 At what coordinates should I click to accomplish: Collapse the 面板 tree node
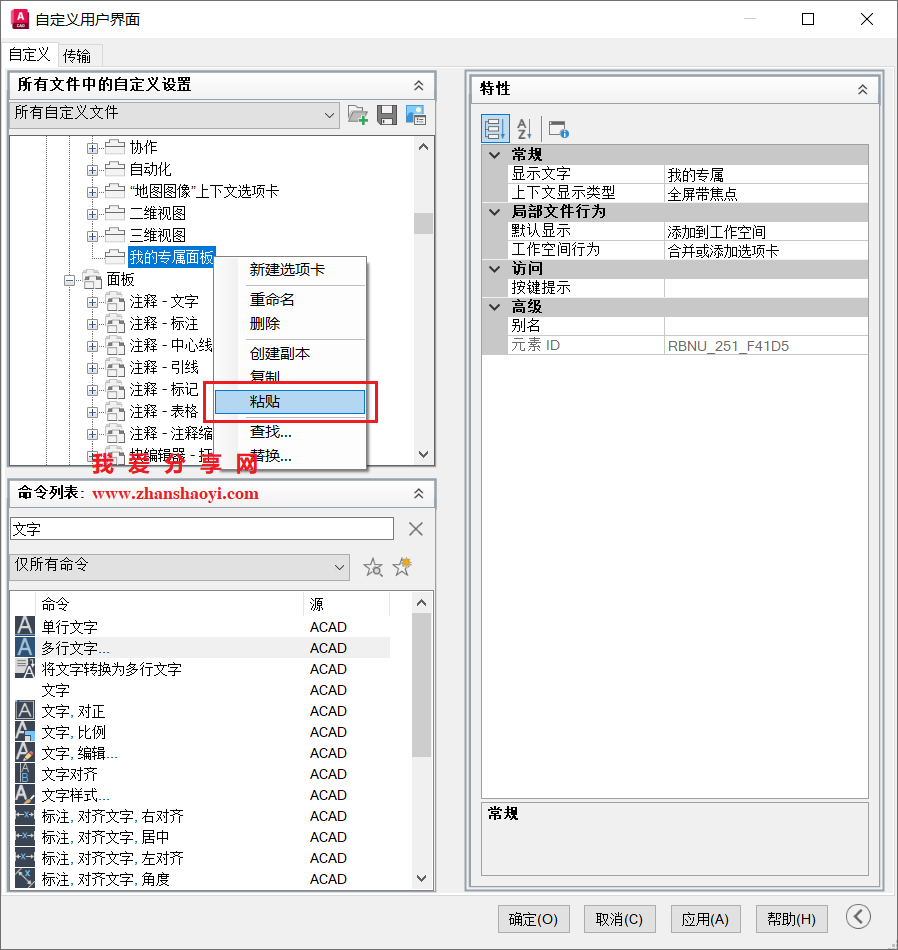(69, 279)
